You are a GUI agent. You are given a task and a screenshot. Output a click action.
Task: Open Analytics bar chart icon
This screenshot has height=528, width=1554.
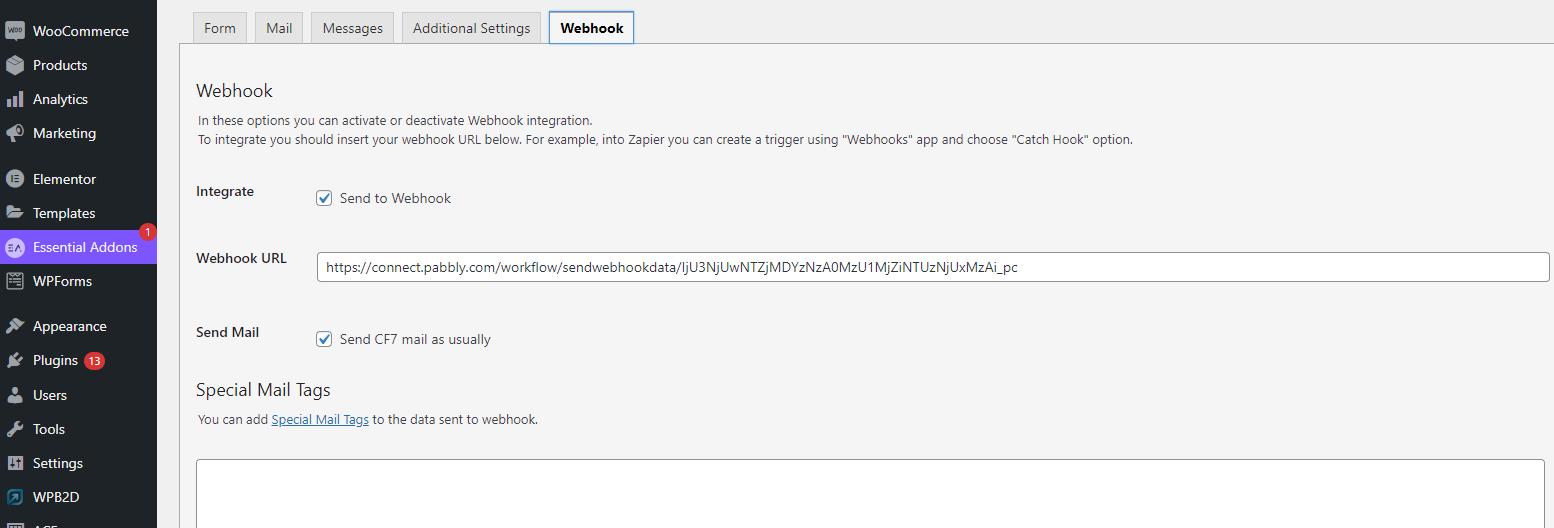(15, 99)
